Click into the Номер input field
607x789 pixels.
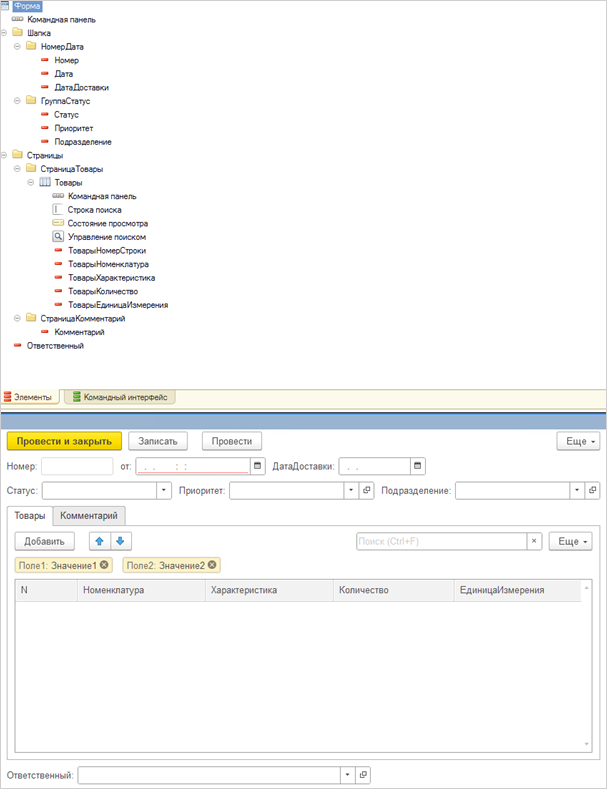(x=77, y=466)
